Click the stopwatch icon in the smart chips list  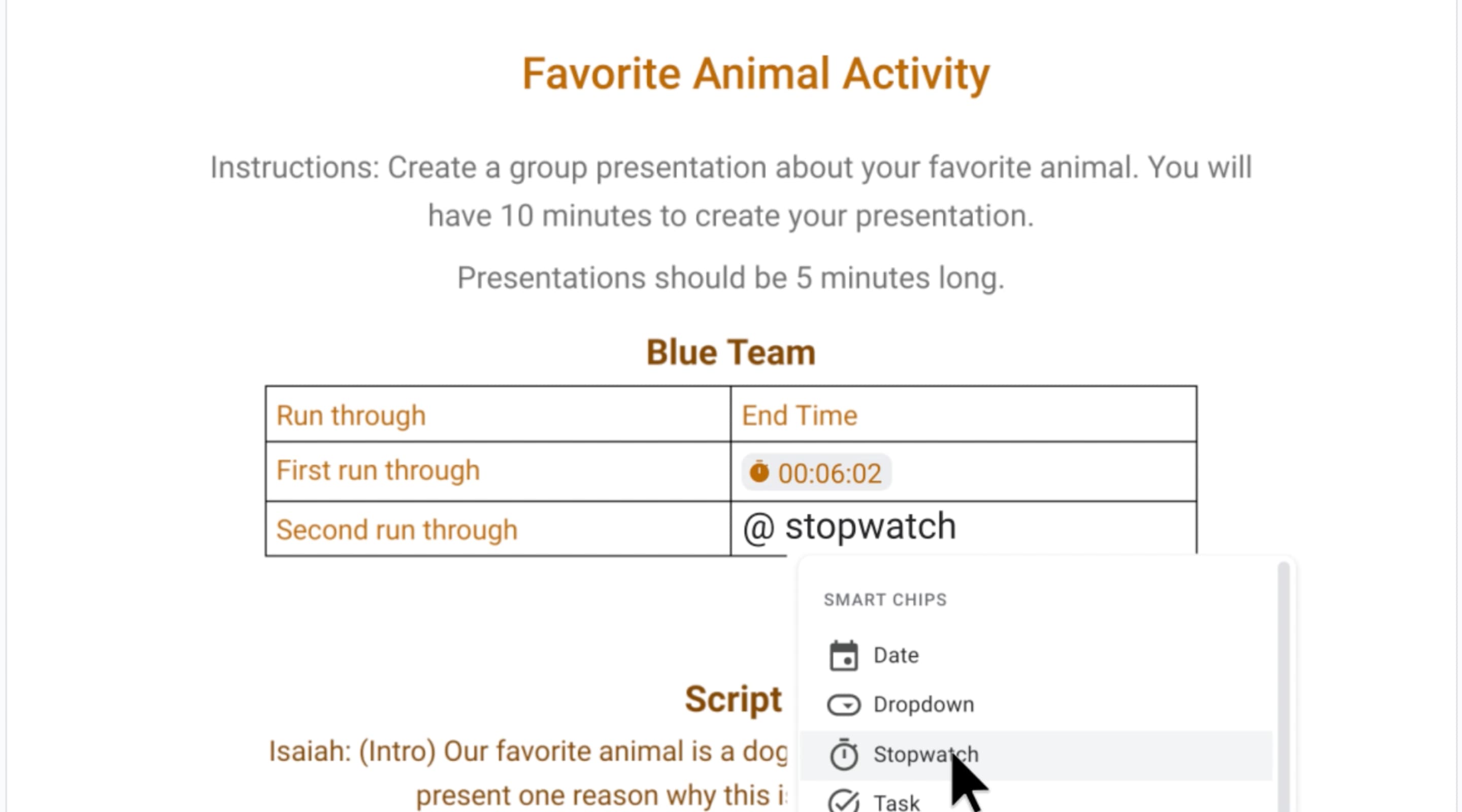[x=843, y=755]
